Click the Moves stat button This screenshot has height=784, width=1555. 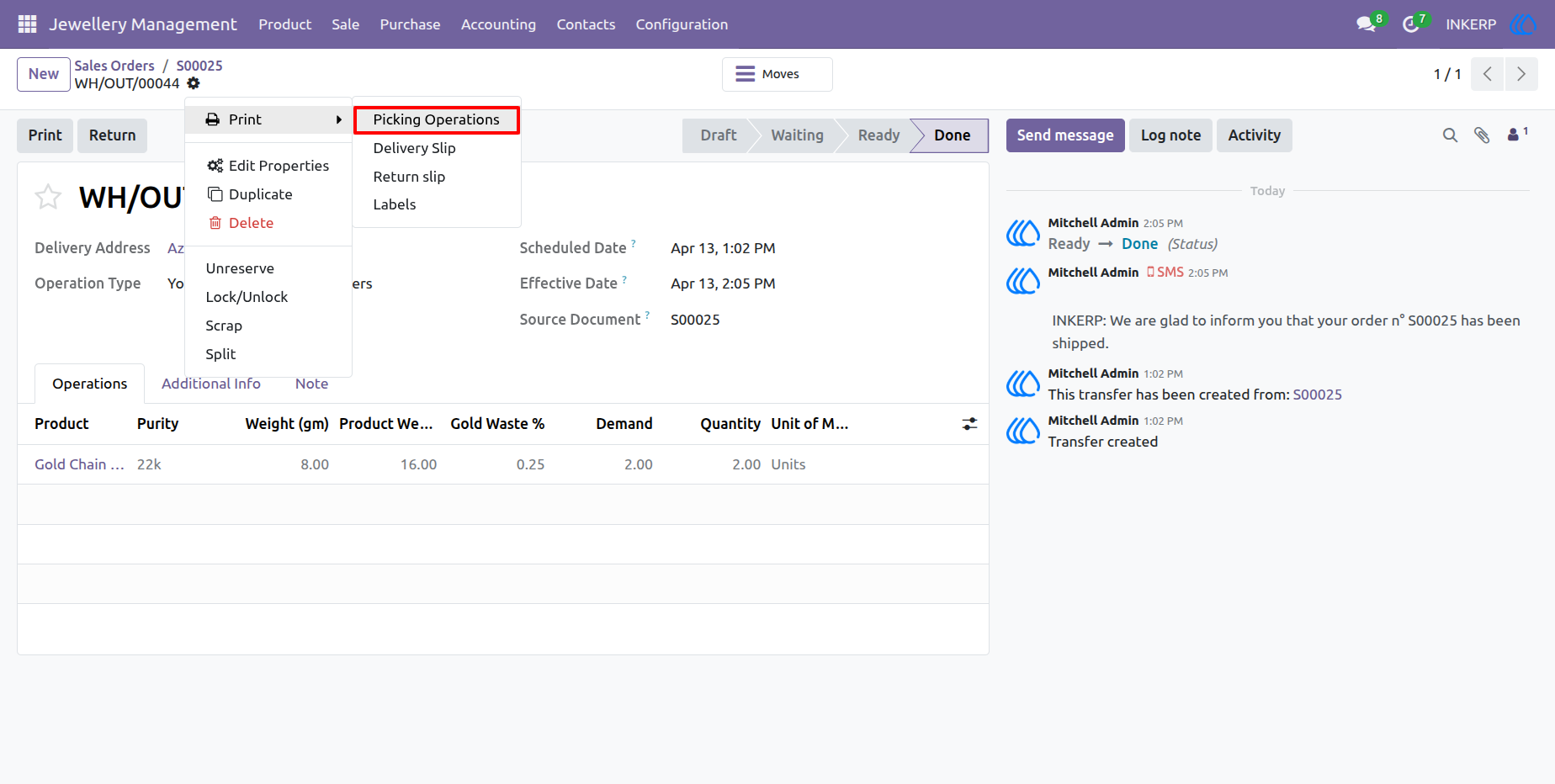click(777, 74)
